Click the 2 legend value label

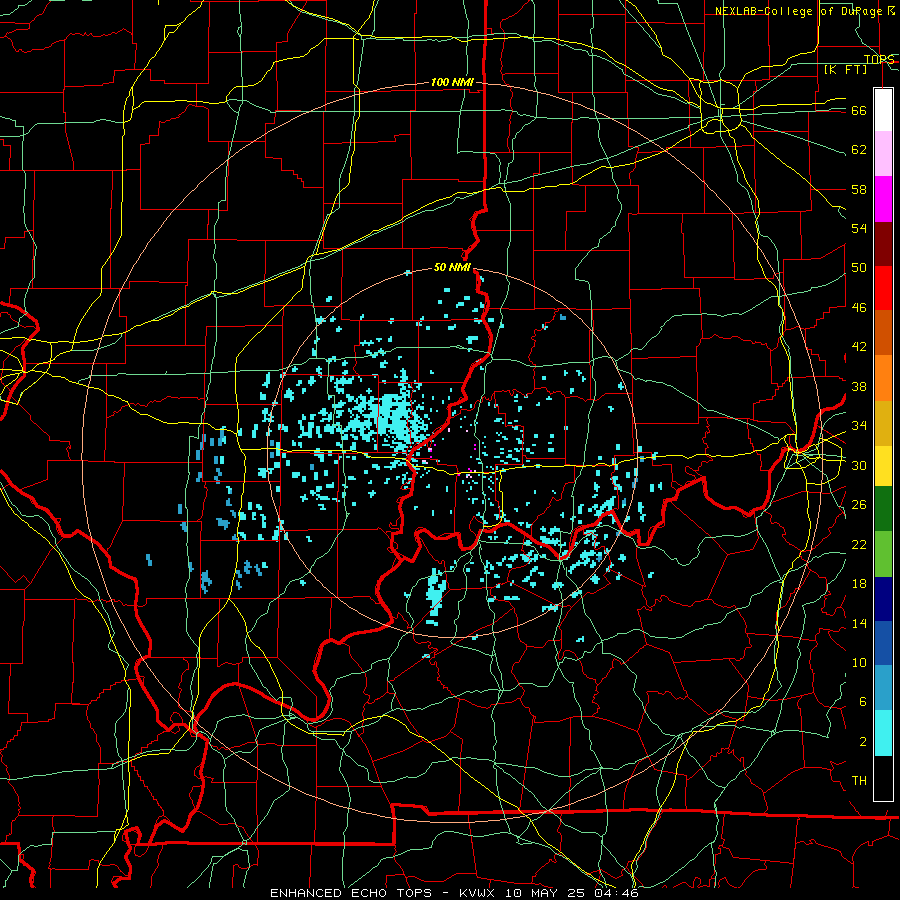pos(863,742)
